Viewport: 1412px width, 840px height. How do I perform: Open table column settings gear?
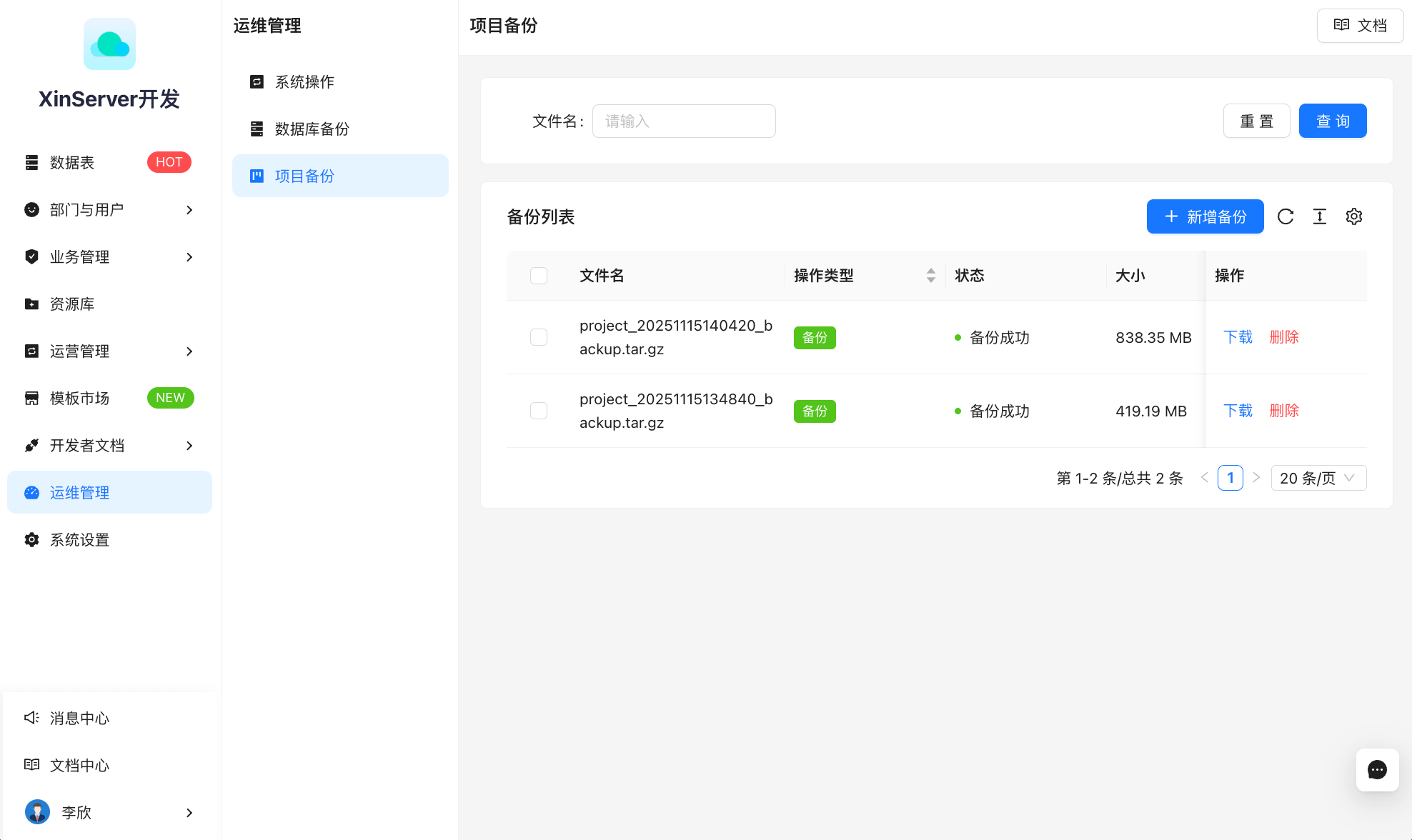1353,216
